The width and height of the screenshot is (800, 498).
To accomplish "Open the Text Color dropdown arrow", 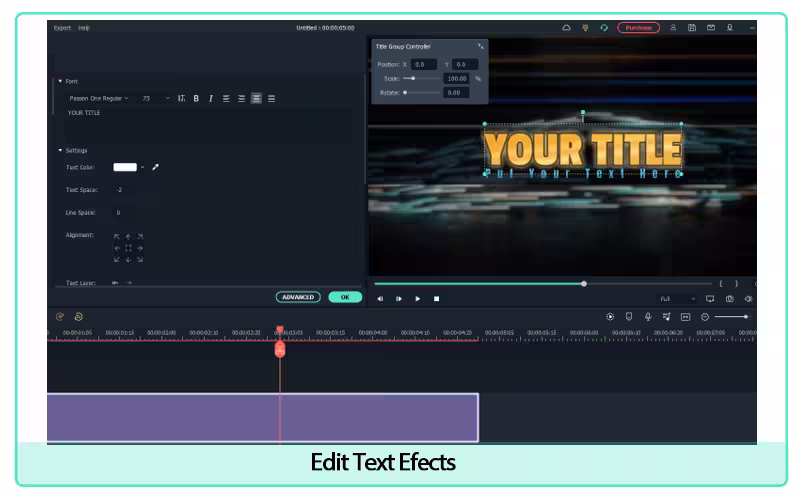I will coord(142,167).
